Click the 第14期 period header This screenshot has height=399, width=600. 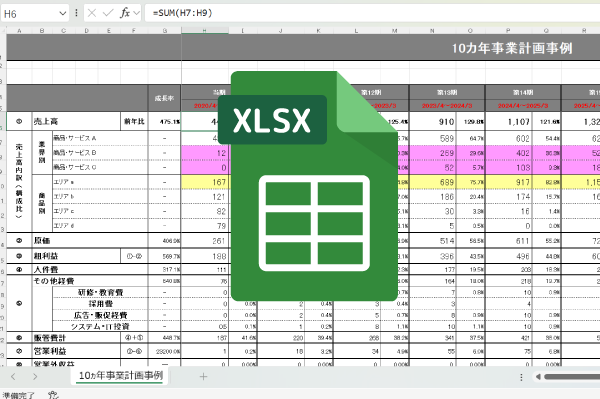pyautogui.click(x=523, y=93)
